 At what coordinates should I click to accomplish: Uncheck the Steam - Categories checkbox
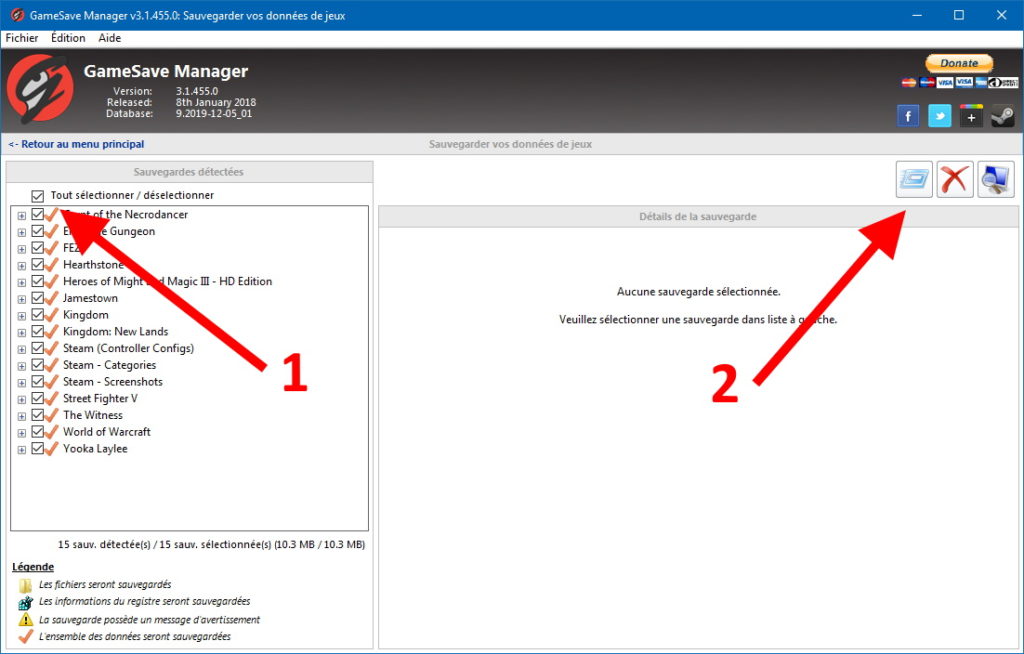pos(37,365)
